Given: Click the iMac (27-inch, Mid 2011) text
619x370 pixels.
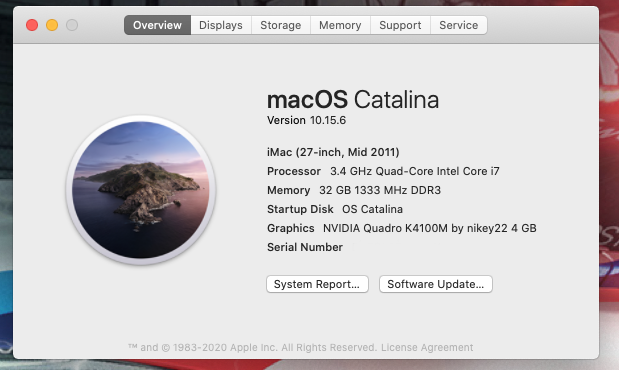Looking at the screenshot, I should [333, 152].
